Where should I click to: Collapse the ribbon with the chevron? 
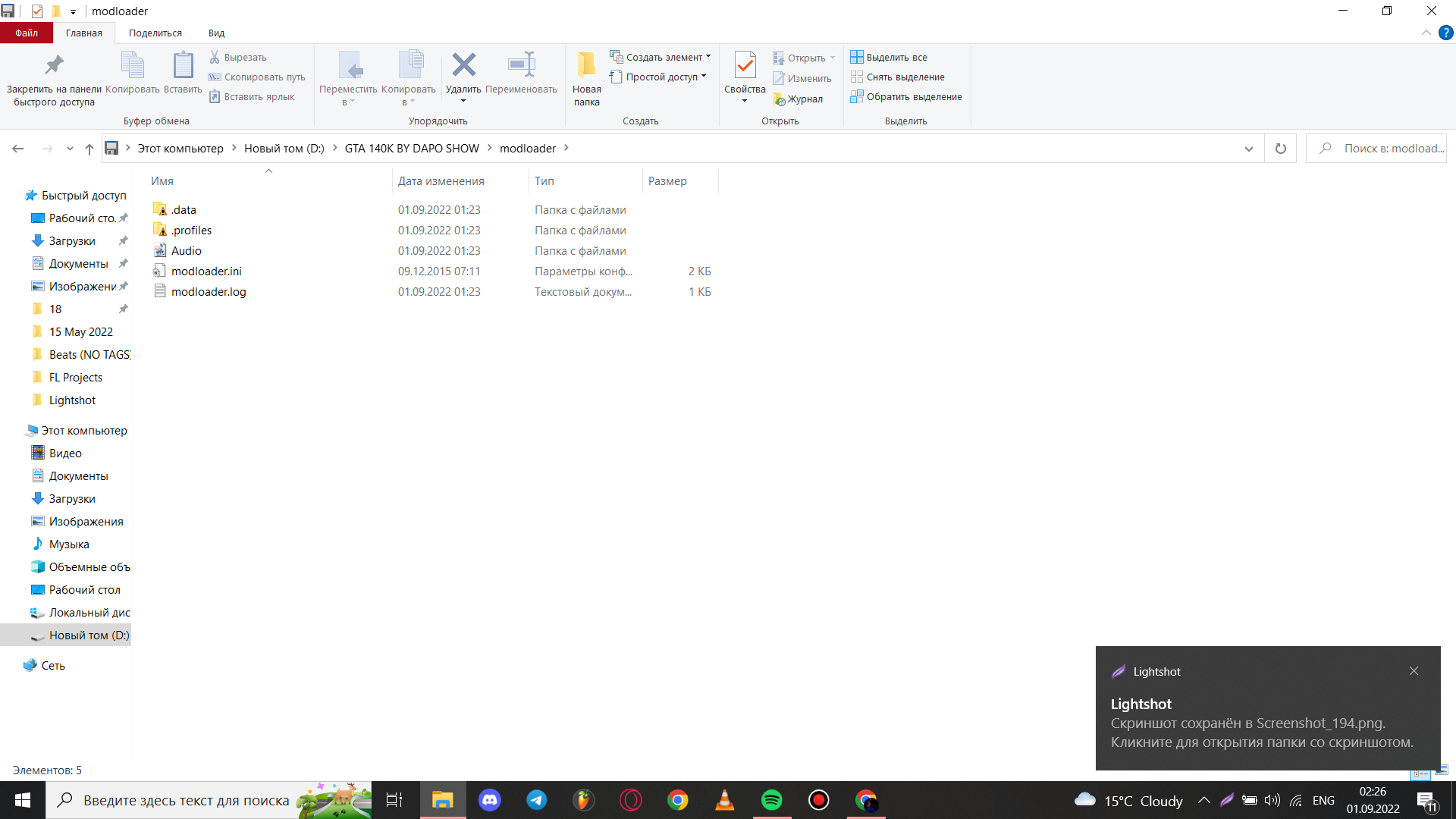coord(1426,33)
